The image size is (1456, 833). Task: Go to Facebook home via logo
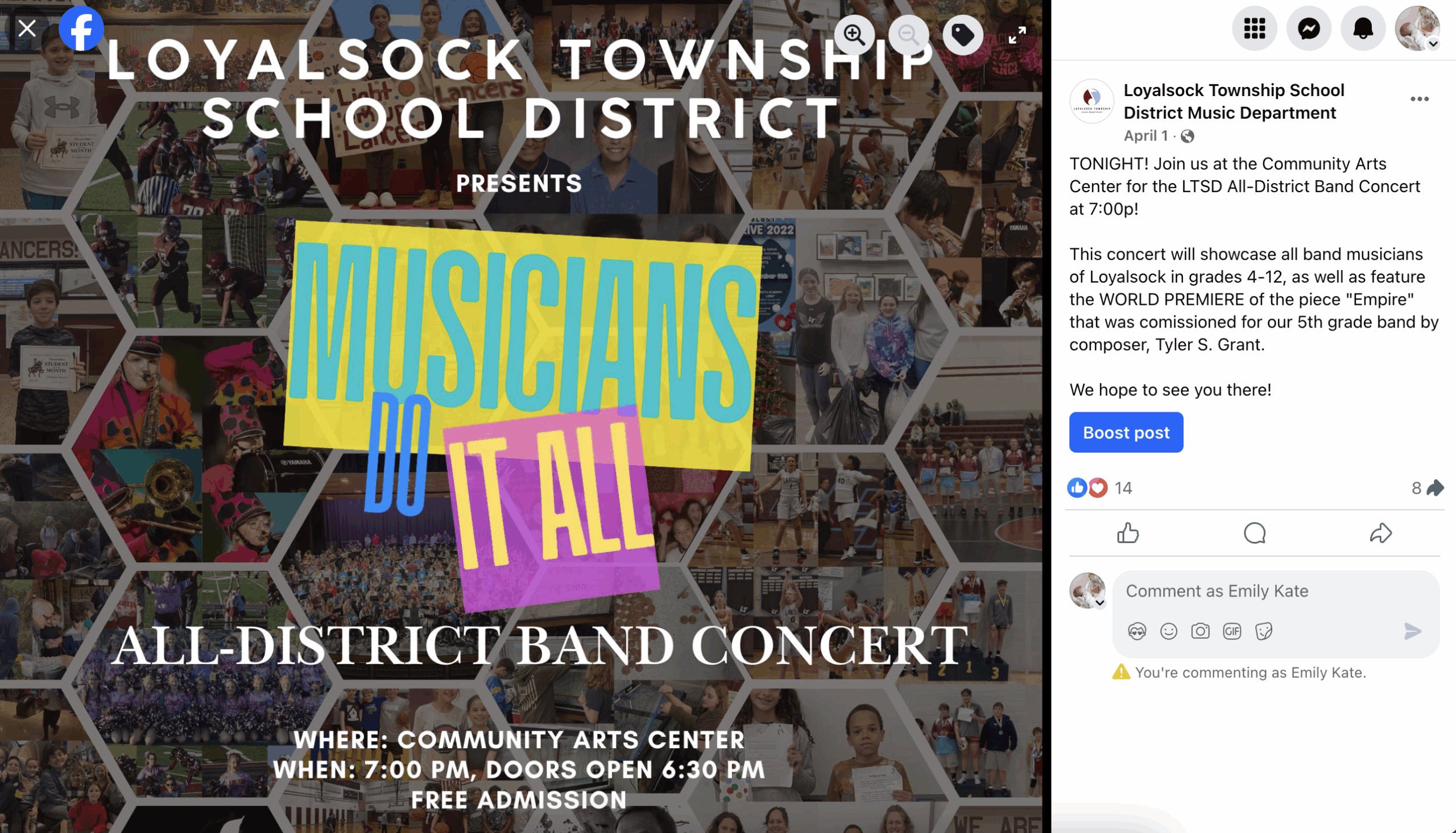coord(81,28)
